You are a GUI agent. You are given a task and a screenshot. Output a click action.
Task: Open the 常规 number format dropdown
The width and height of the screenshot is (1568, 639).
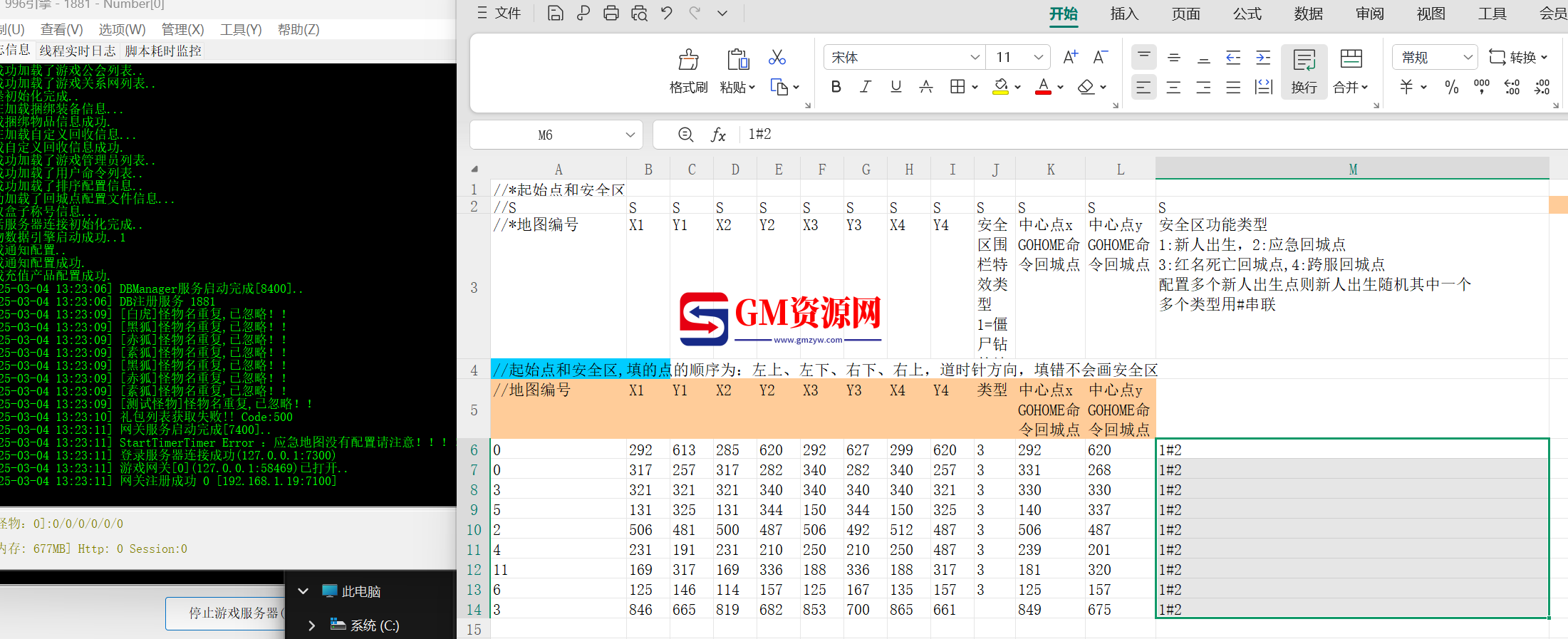click(x=1468, y=57)
